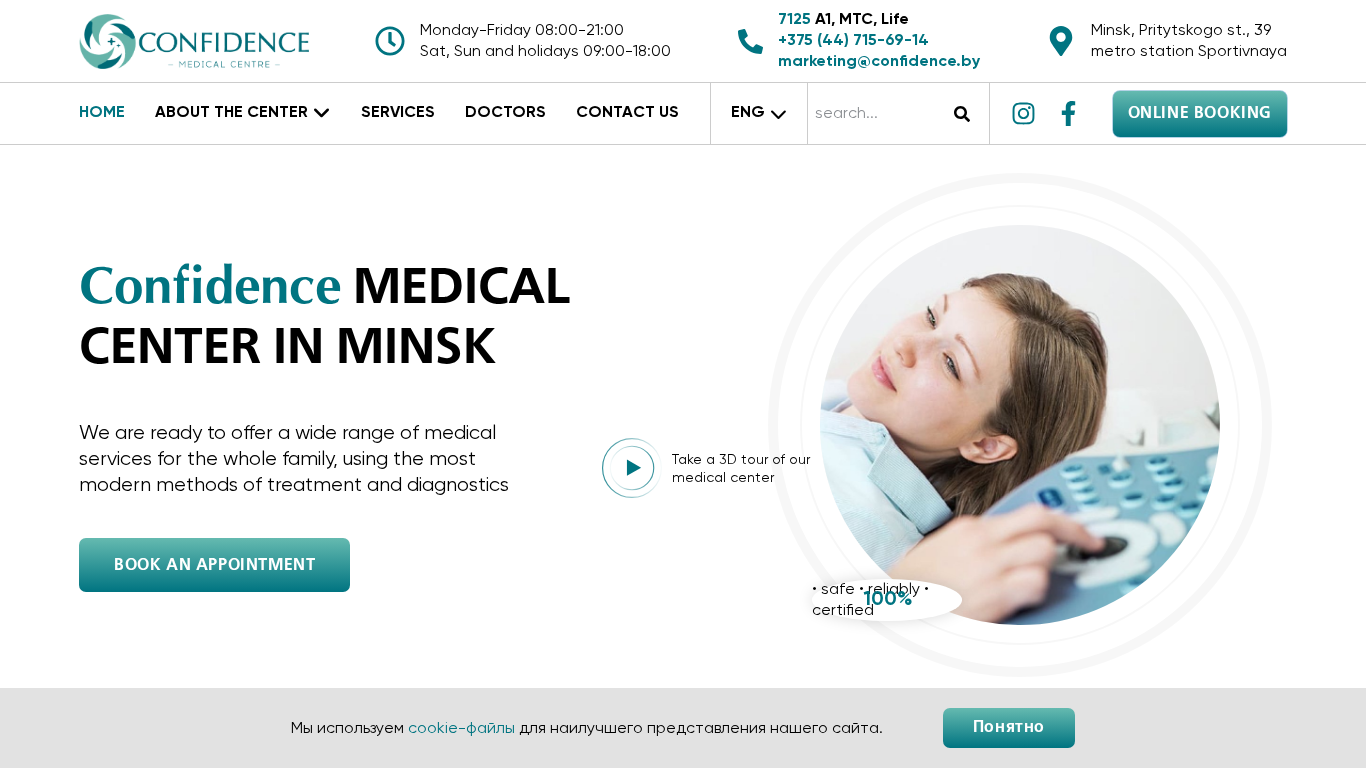The width and height of the screenshot is (1366, 768).
Task: Click the map pin location icon
Action: [1061, 41]
